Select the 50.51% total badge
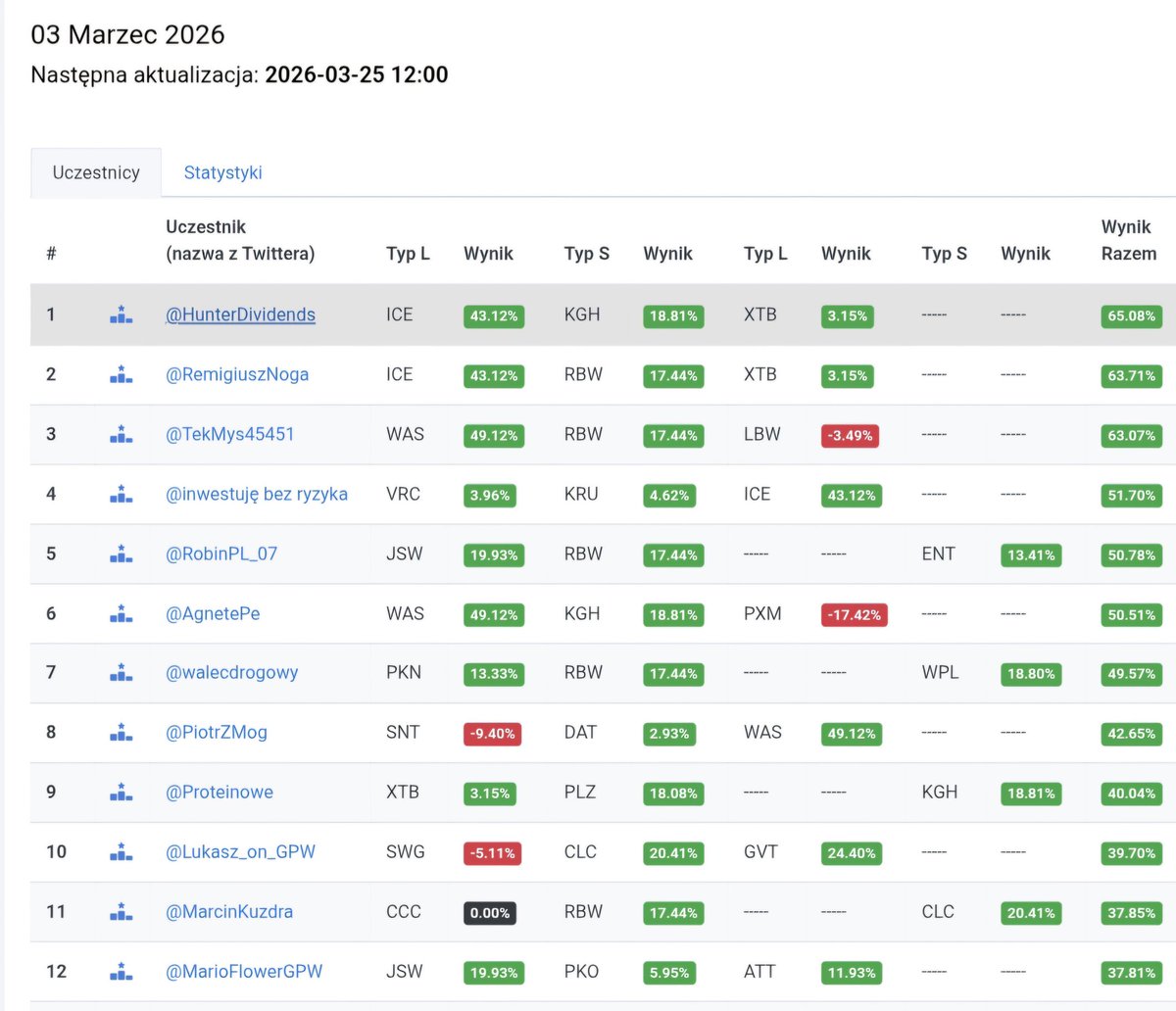 1132,614
